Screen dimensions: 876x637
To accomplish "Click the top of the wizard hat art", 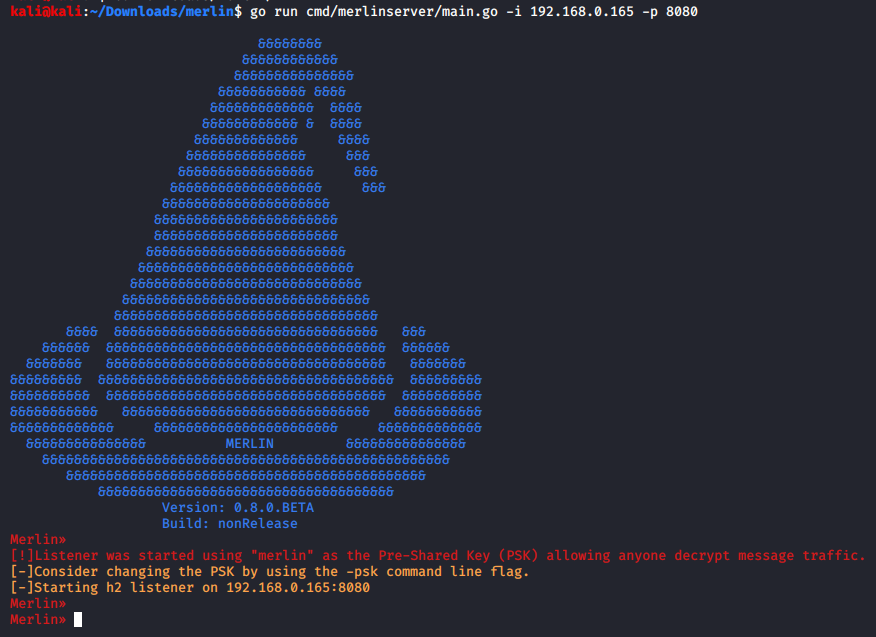I will point(290,44).
